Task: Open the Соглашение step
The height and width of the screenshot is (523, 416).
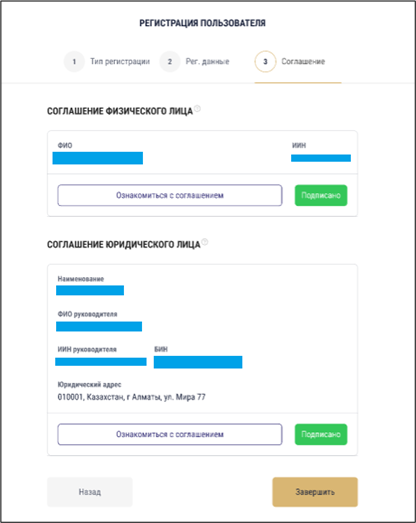Action: [x=303, y=61]
